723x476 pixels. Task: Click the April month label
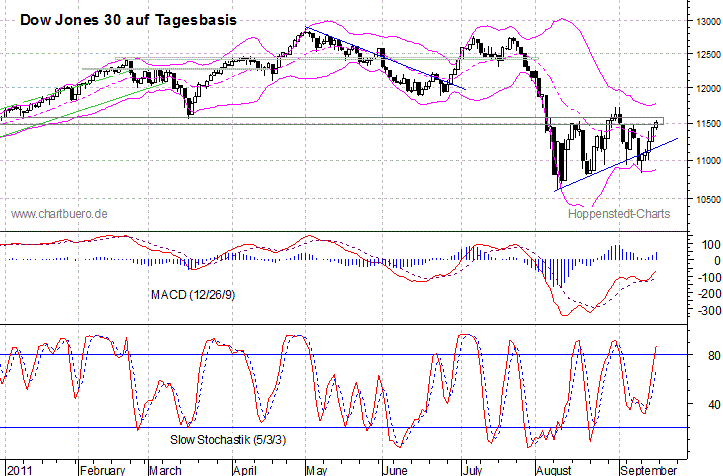coord(245,470)
